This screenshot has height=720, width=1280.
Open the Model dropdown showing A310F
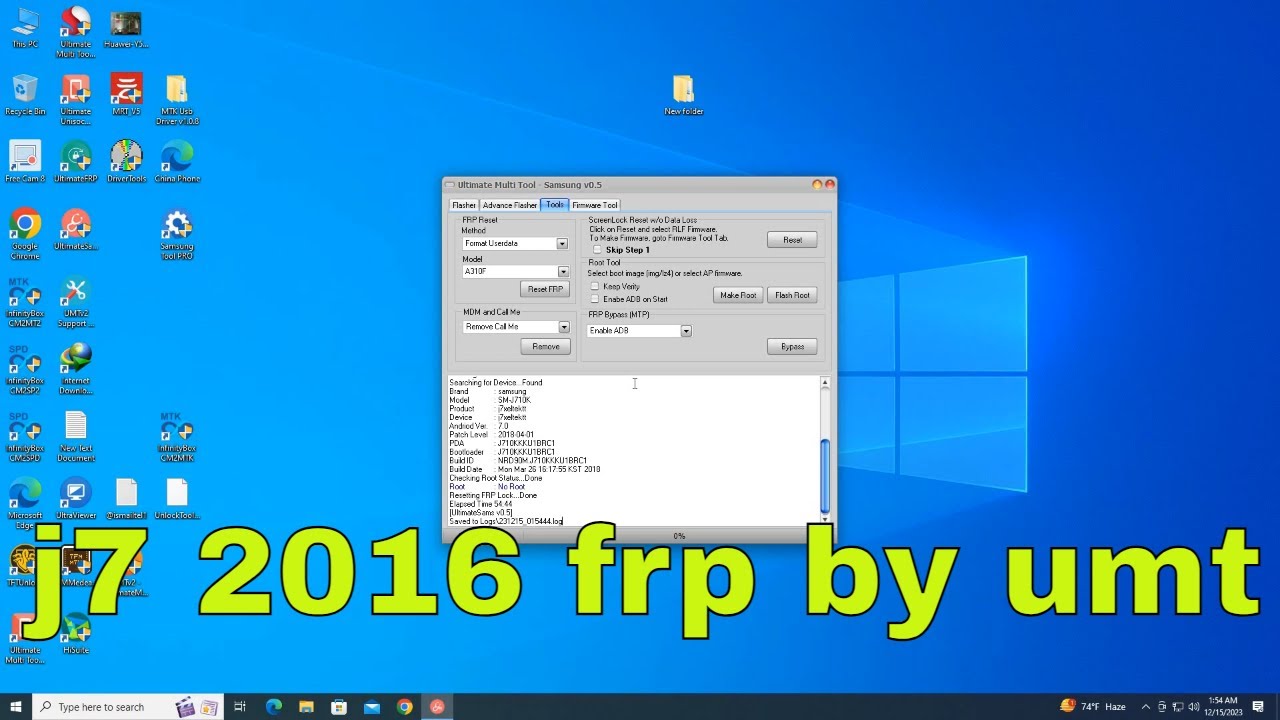tap(563, 272)
